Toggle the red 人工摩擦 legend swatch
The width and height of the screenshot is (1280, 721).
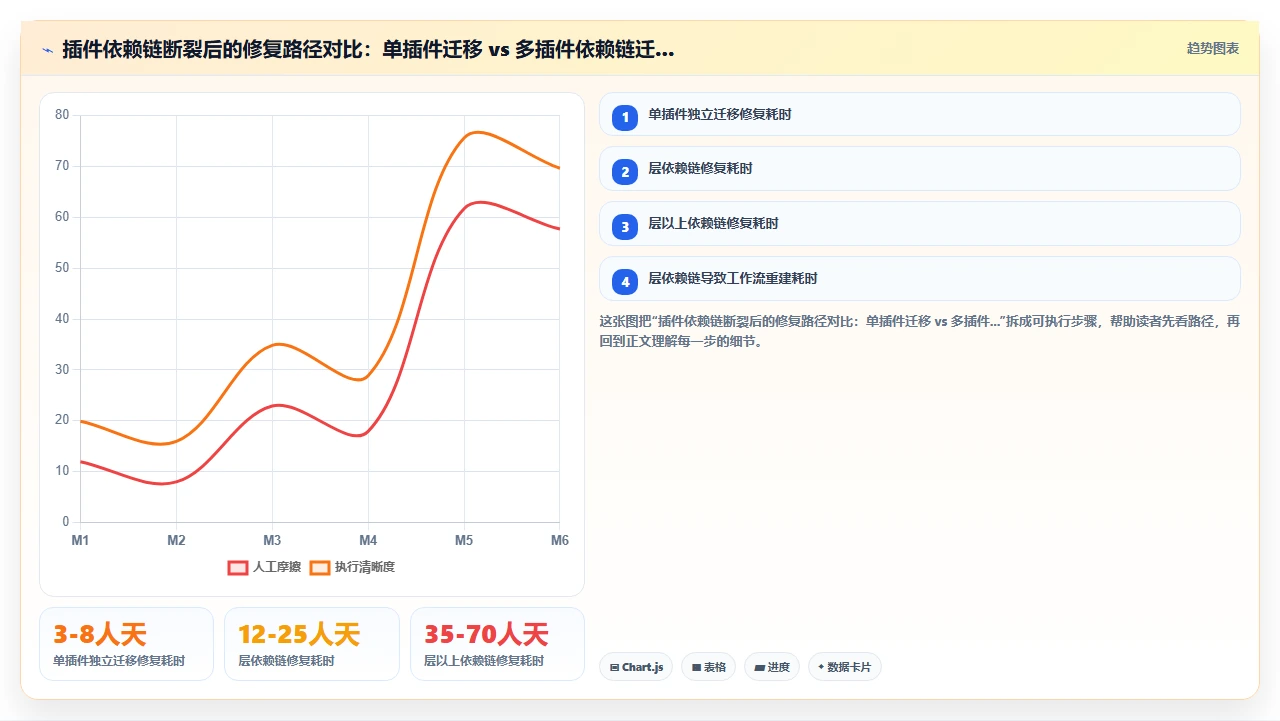[x=238, y=567]
